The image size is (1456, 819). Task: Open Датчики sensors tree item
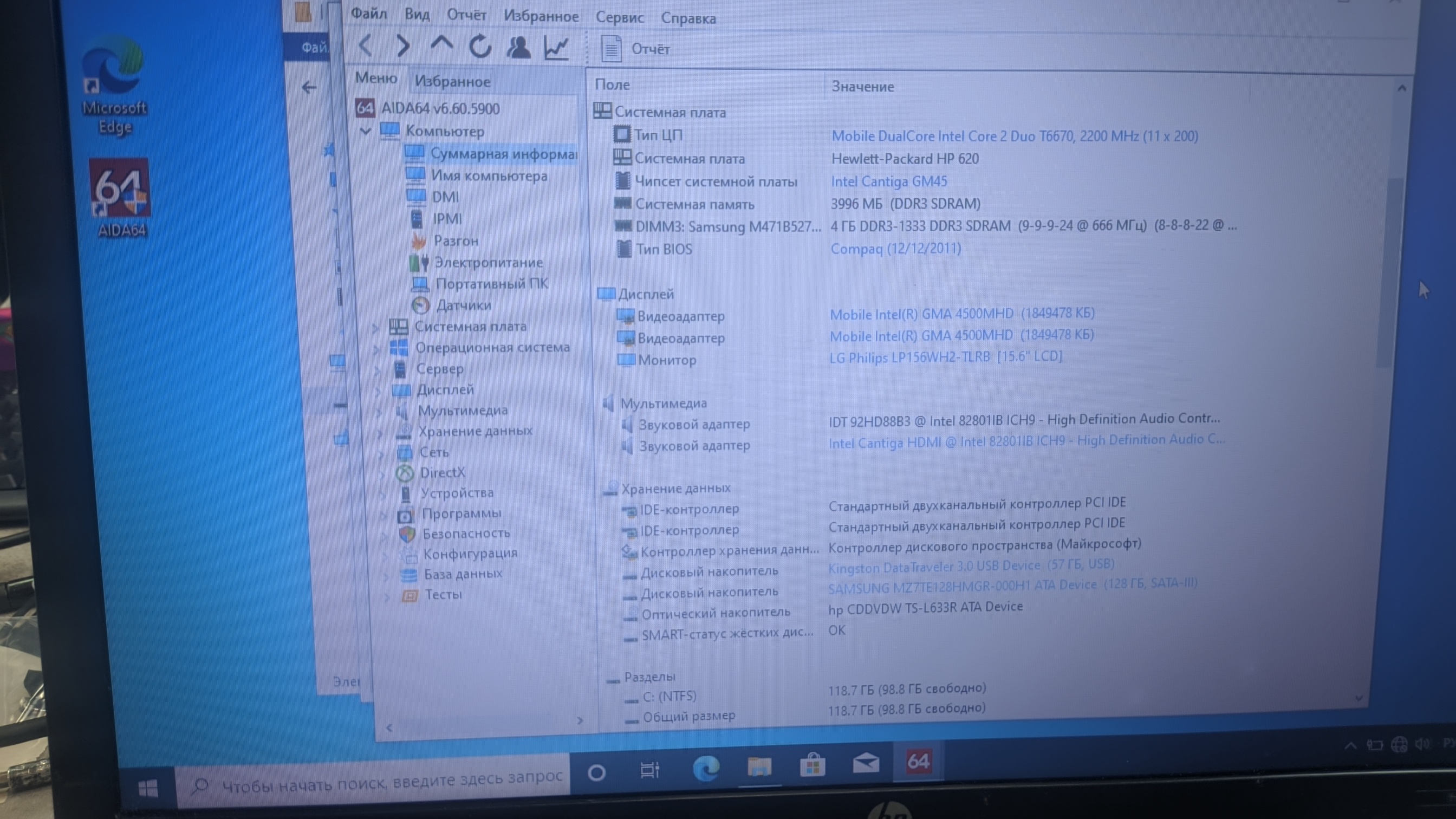tap(463, 305)
